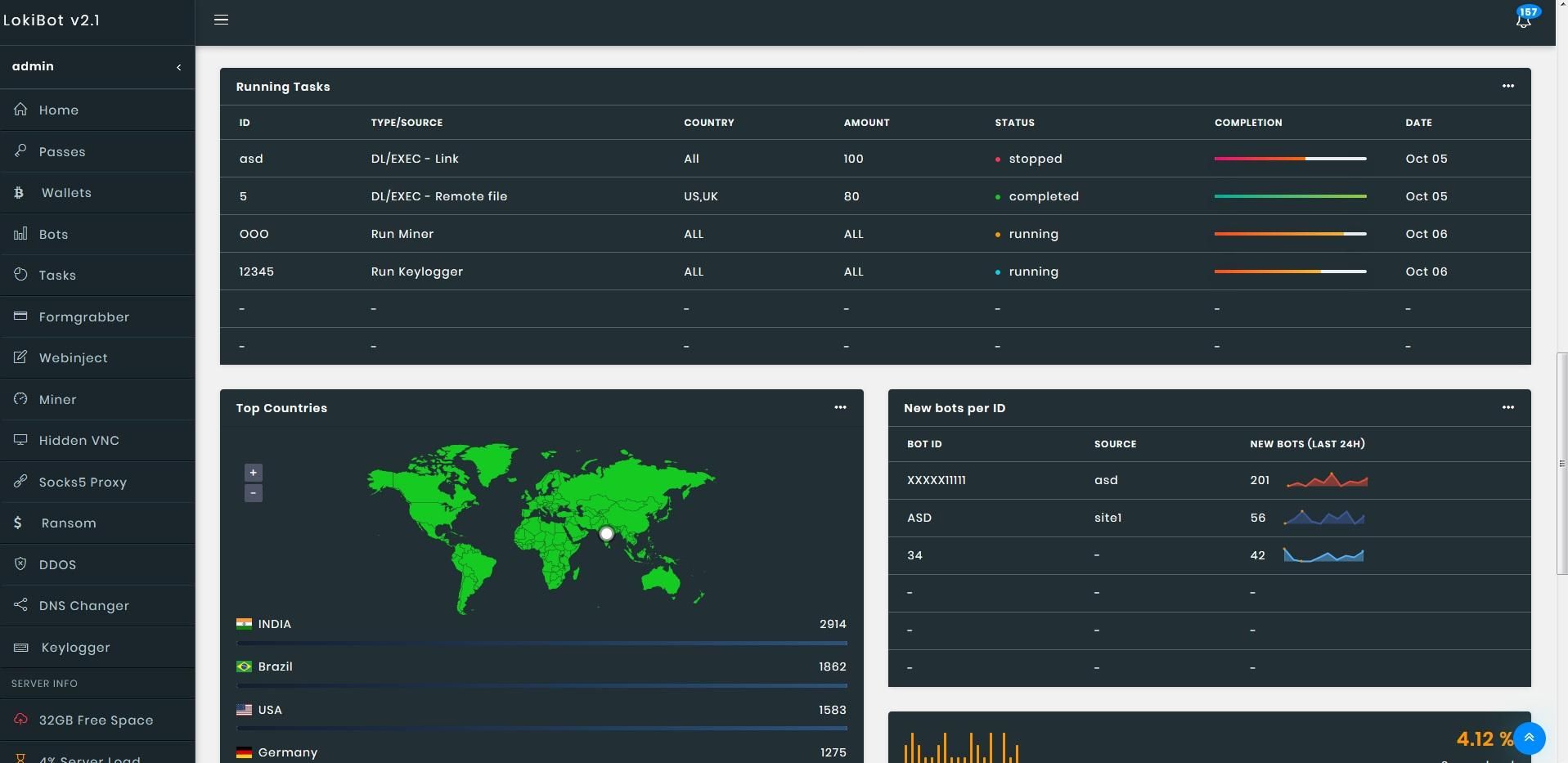
Task: Collapse the admin section chevron
Action: [179, 67]
